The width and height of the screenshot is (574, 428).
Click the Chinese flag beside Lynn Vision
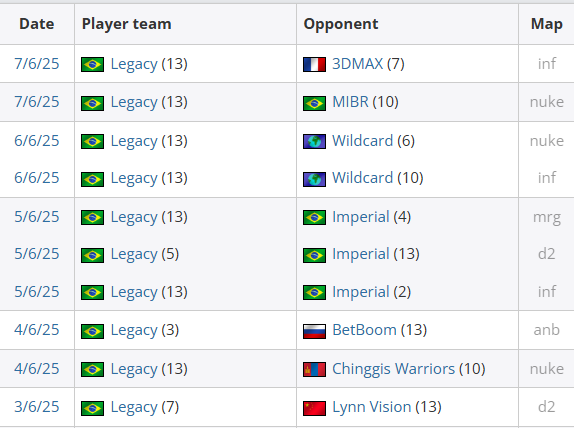click(x=314, y=408)
